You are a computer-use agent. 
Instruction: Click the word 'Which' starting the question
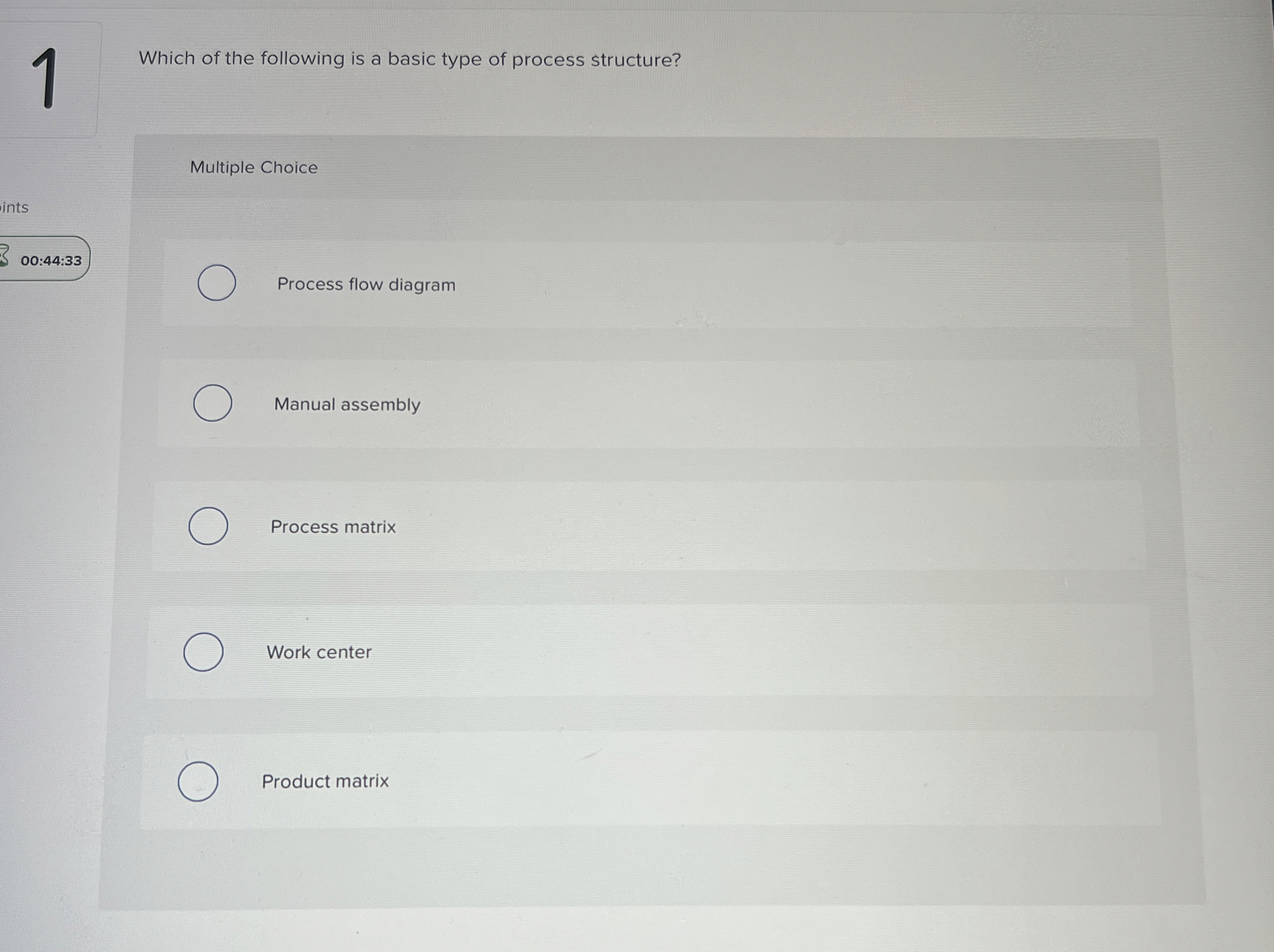tap(167, 58)
